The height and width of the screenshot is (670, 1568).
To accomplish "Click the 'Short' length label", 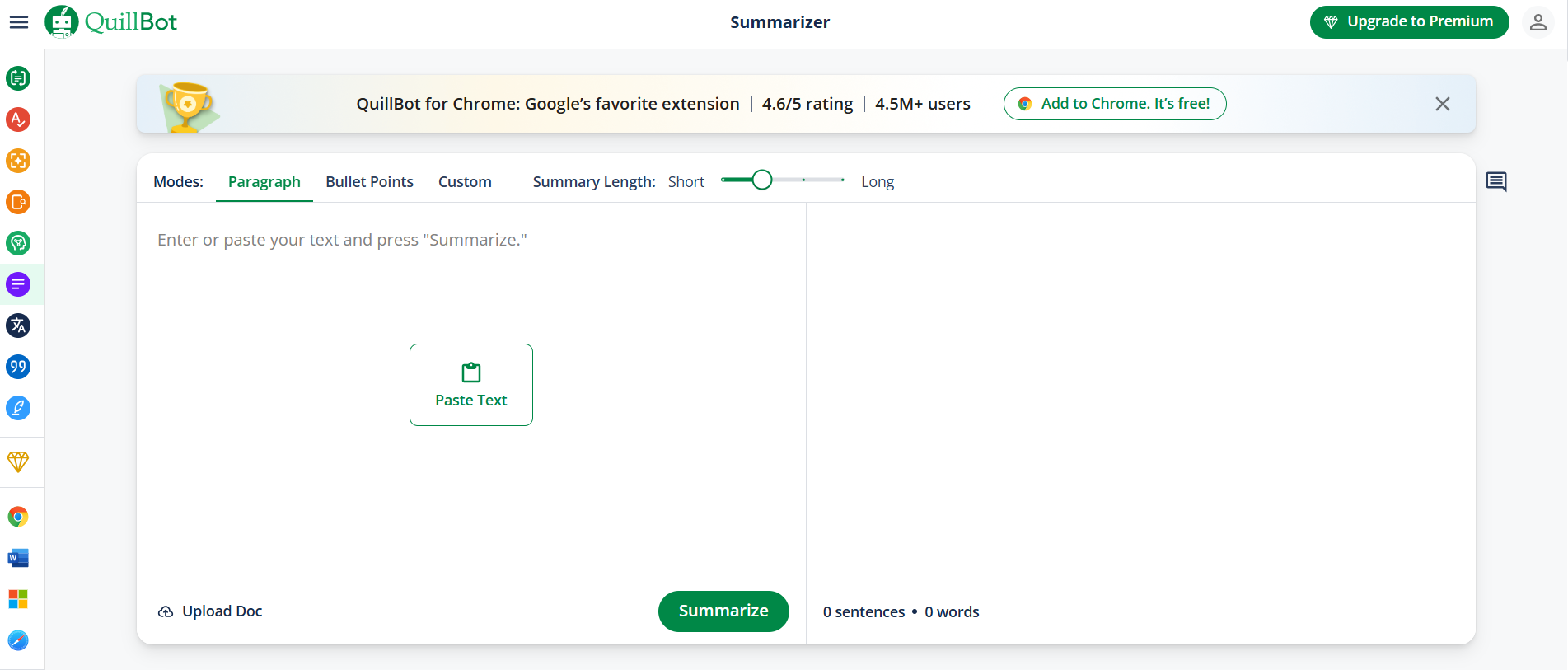I will pos(686,182).
